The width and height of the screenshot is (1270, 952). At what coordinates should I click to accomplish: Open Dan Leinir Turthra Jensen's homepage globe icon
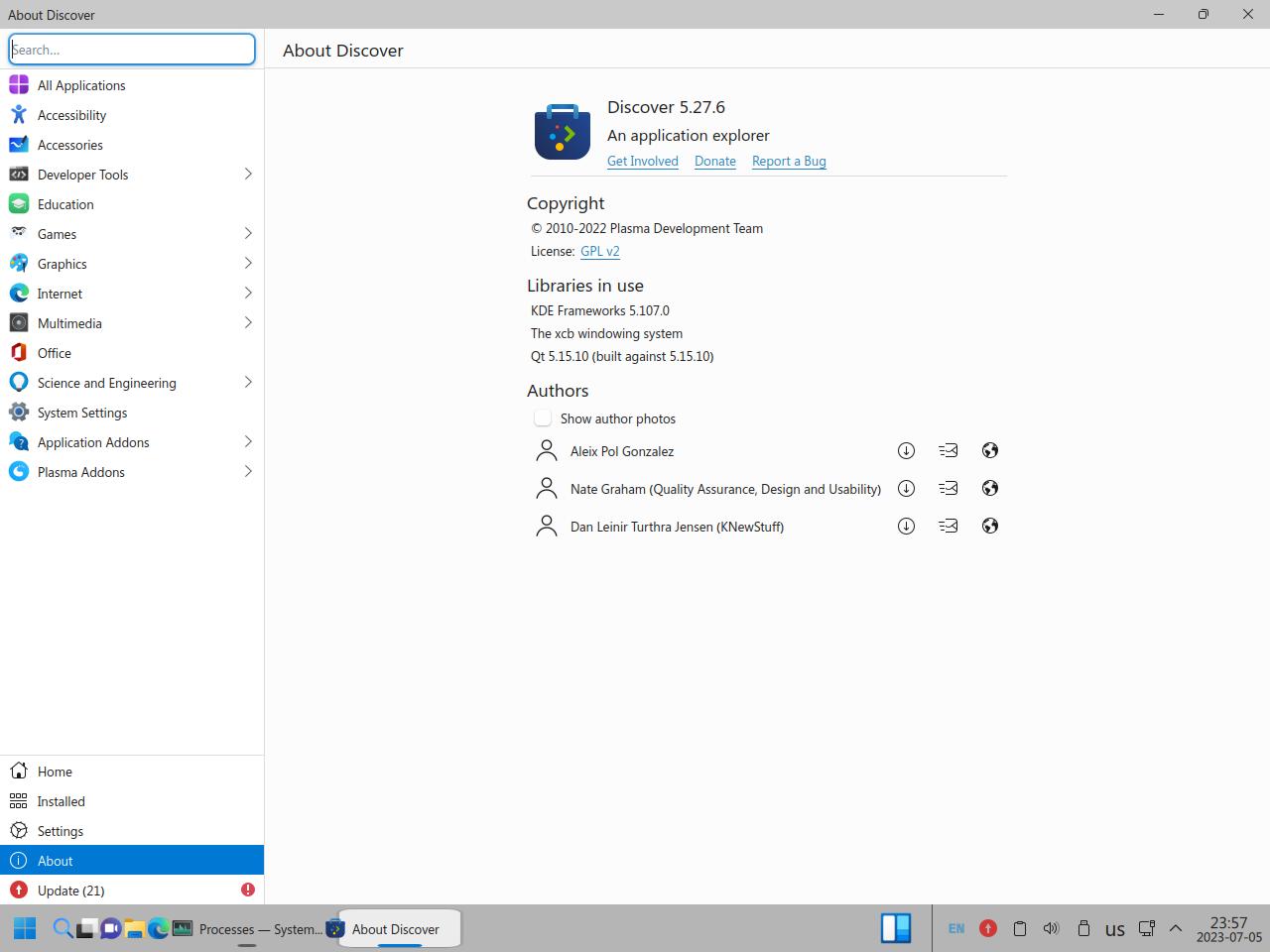pos(990,527)
